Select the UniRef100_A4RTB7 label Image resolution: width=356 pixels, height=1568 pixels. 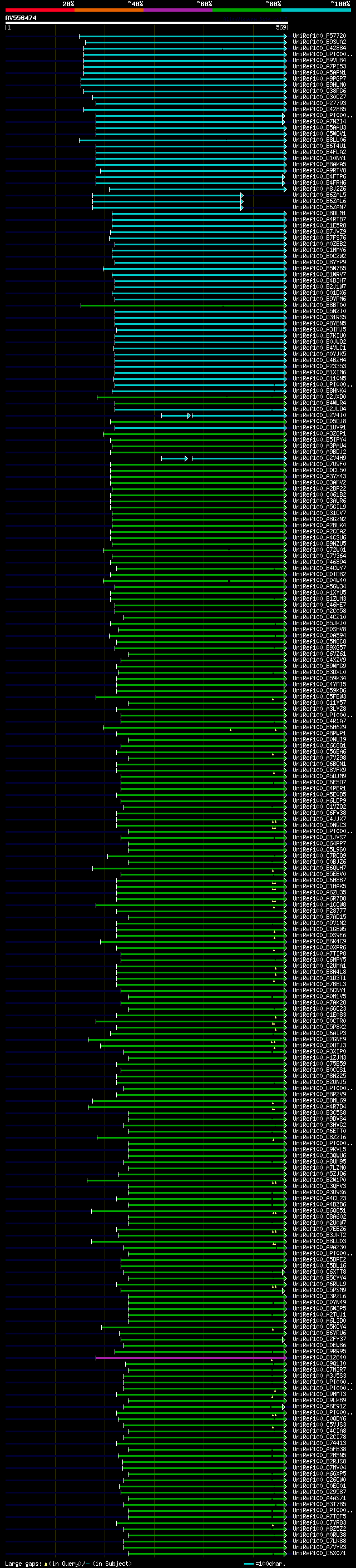point(319,220)
